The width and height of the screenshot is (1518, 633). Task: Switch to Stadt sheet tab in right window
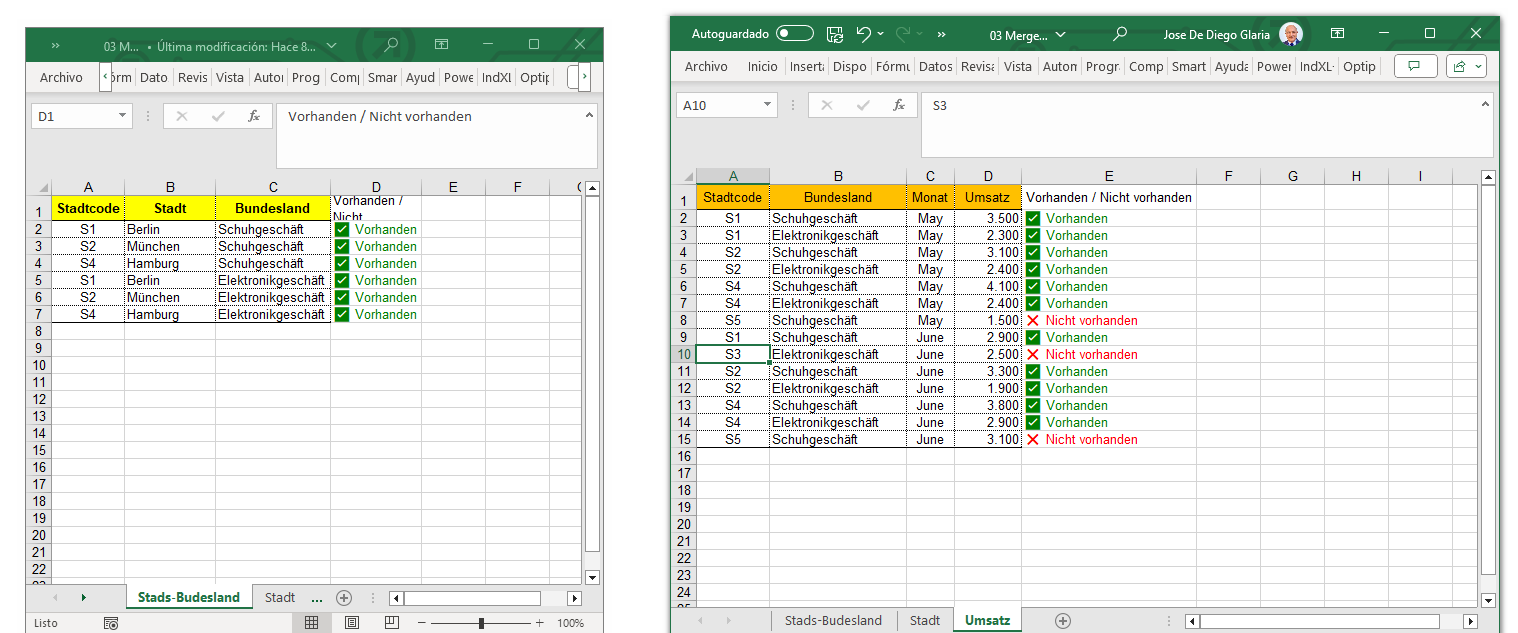[x=925, y=621]
